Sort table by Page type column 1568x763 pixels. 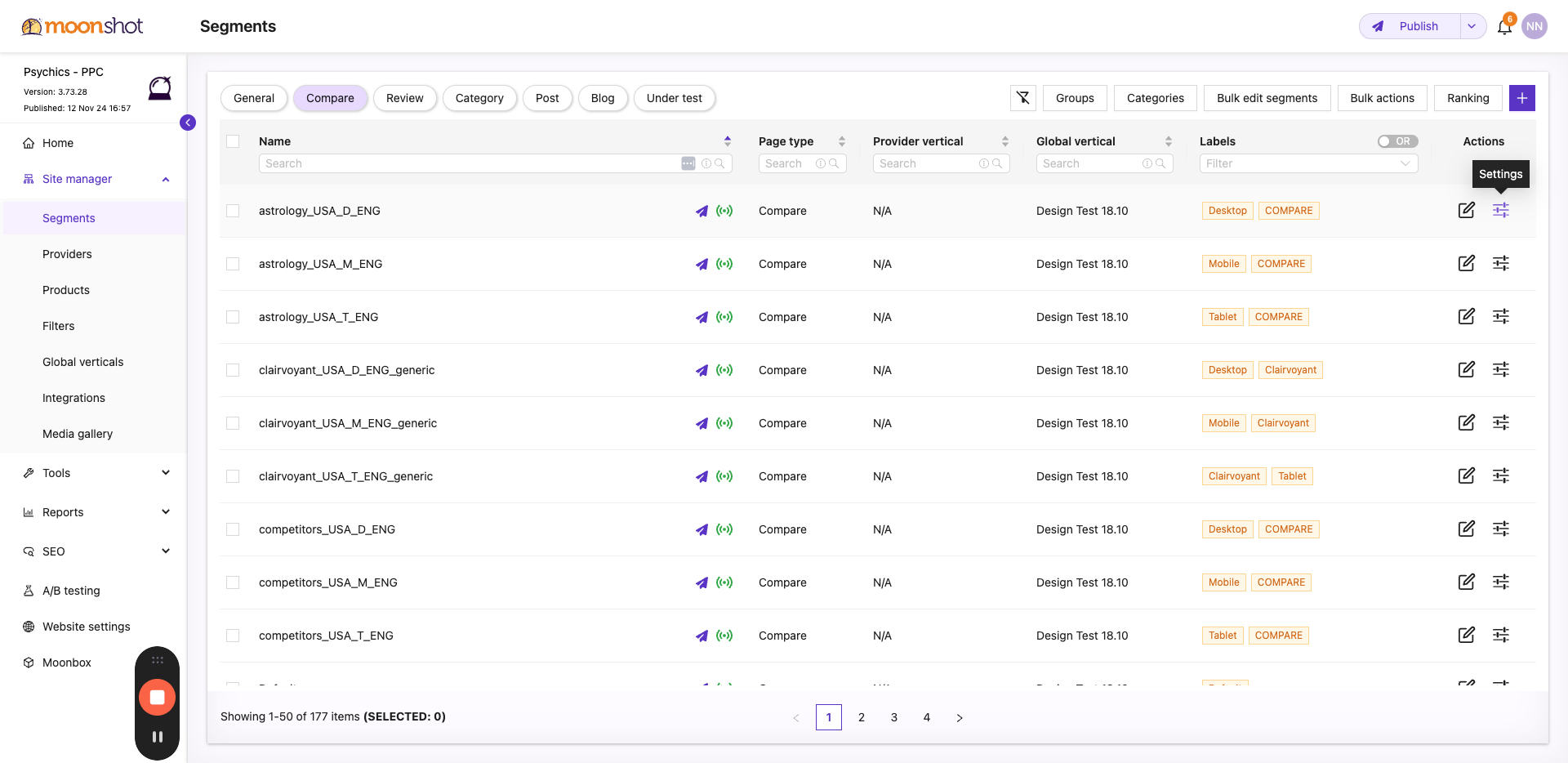(x=842, y=141)
